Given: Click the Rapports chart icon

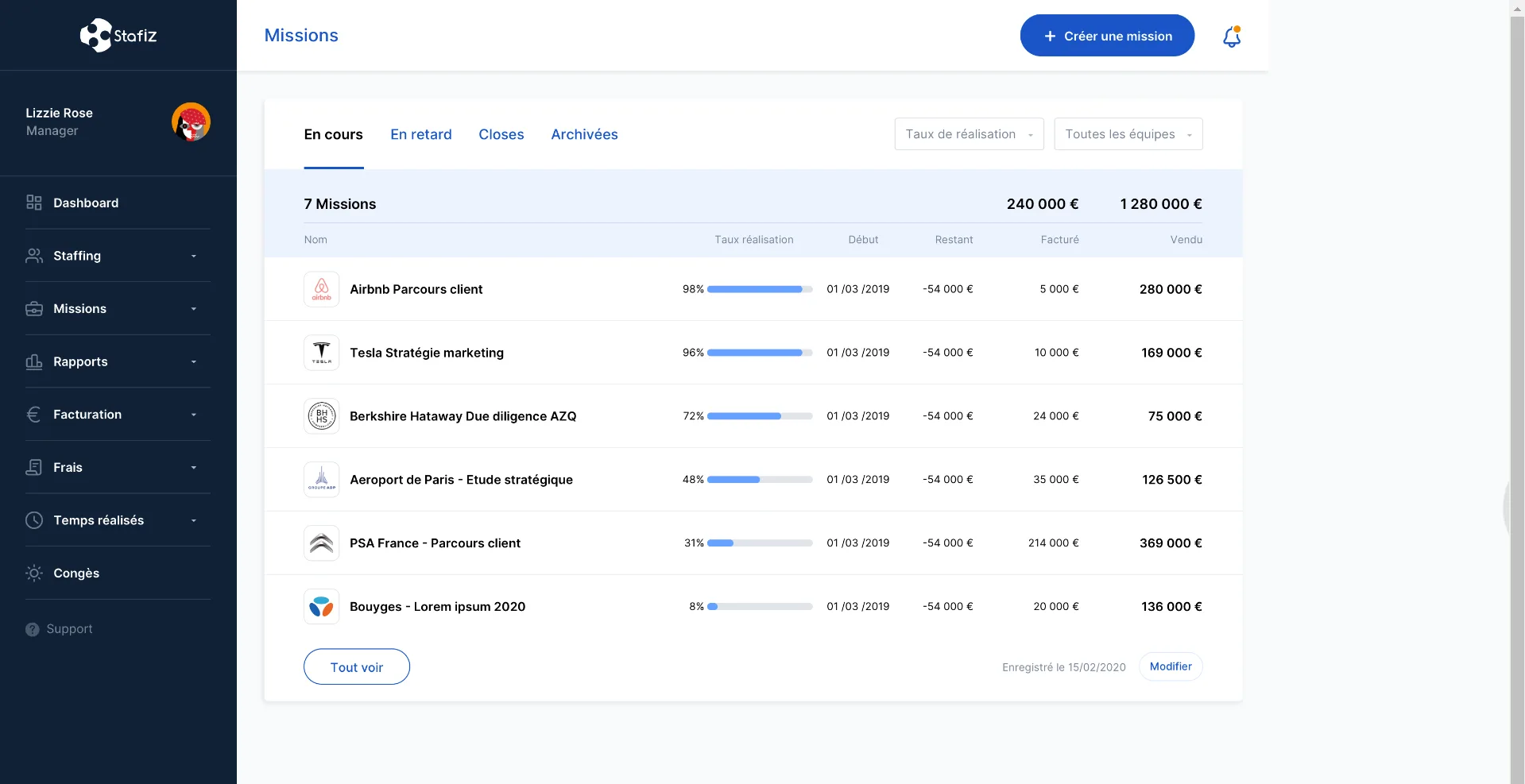Looking at the screenshot, I should (x=34, y=361).
